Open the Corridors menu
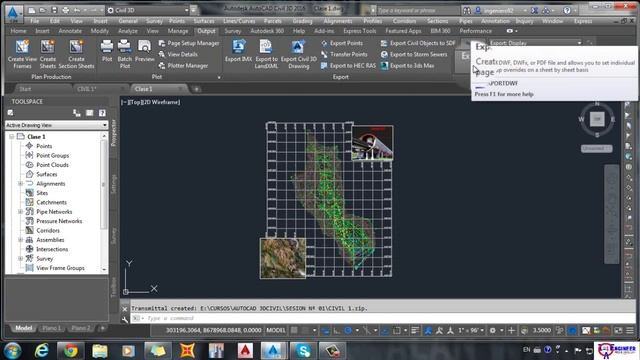 [404, 21]
